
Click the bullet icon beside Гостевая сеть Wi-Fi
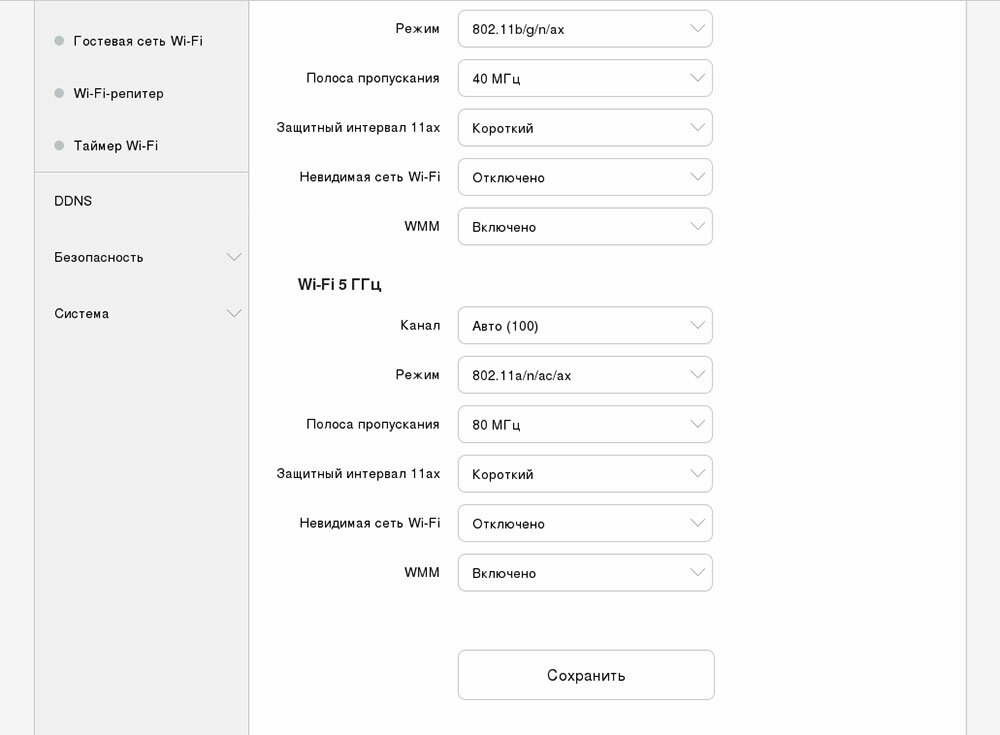pos(59,41)
